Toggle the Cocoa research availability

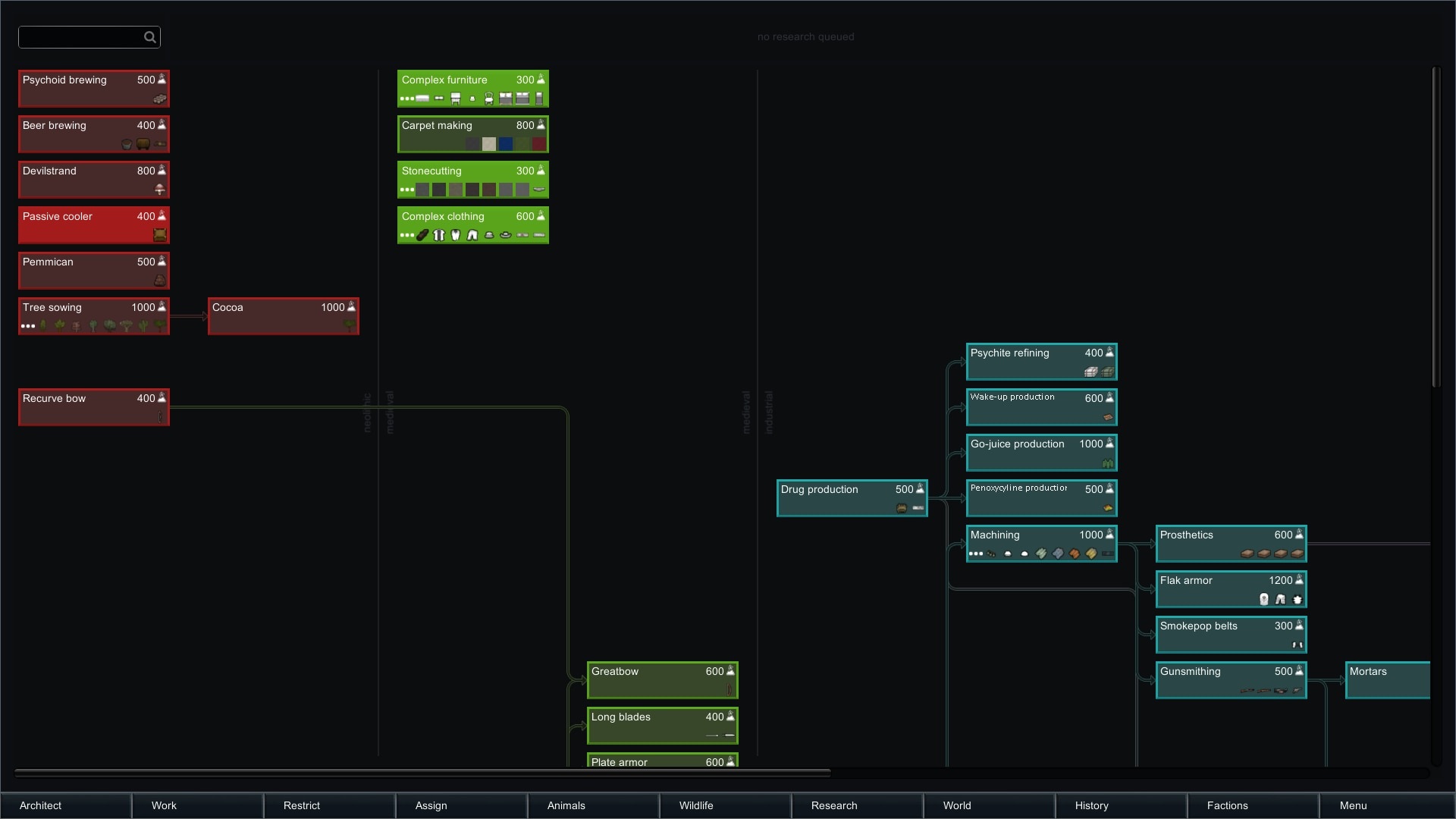(x=283, y=316)
